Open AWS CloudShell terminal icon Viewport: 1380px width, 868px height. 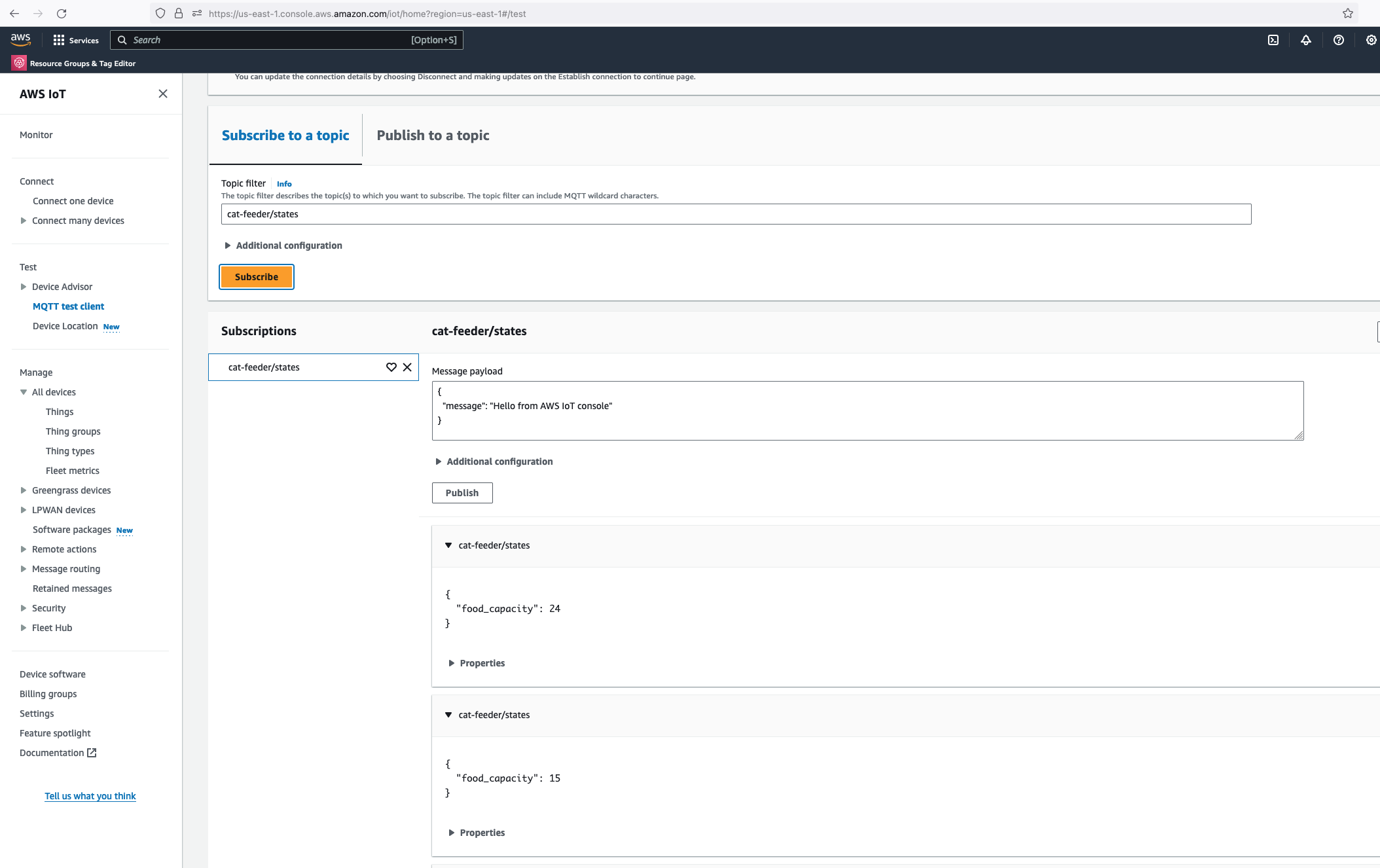click(1273, 40)
